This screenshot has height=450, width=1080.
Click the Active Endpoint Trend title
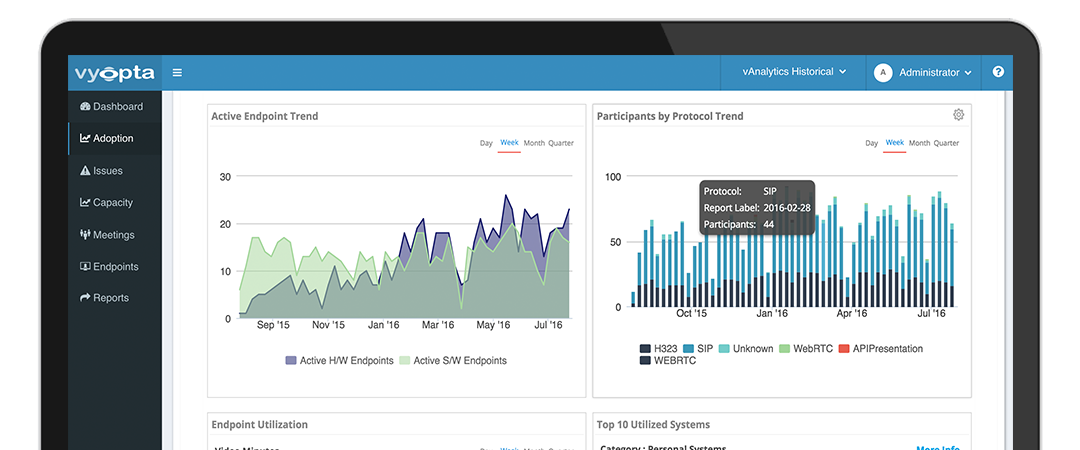tap(264, 116)
